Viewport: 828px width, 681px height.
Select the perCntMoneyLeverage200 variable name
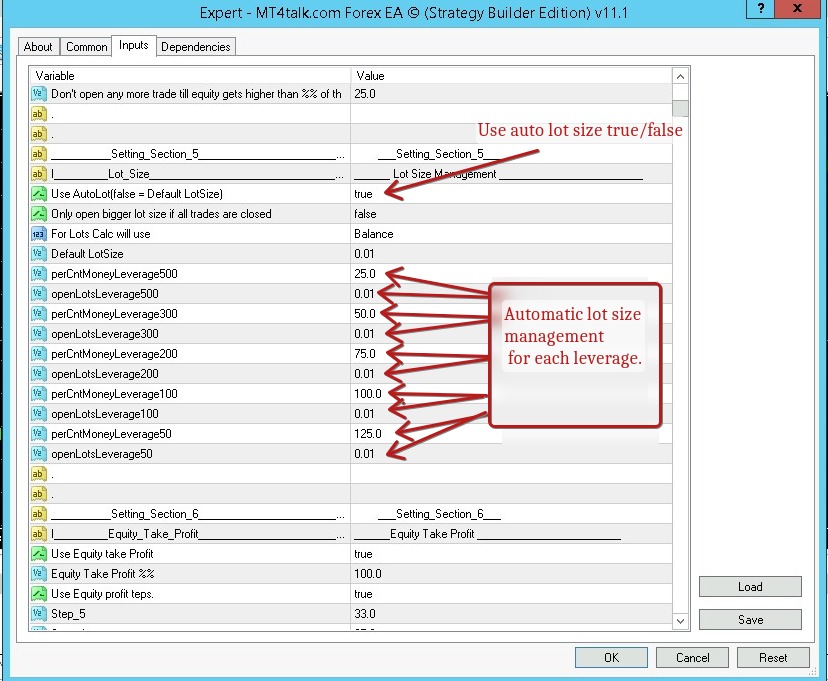coord(114,354)
